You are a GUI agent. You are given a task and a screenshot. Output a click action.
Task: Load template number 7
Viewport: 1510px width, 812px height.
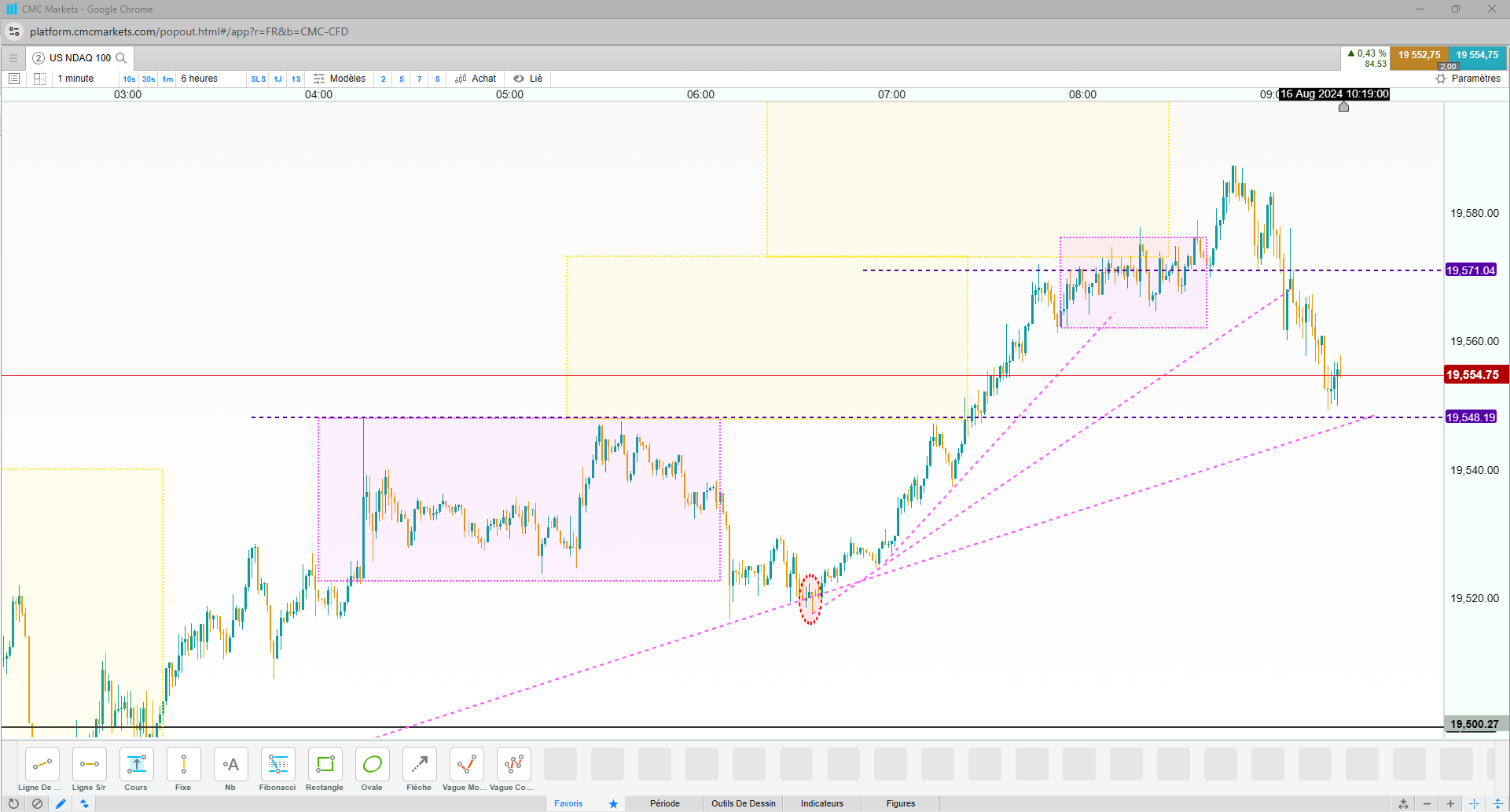[420, 79]
